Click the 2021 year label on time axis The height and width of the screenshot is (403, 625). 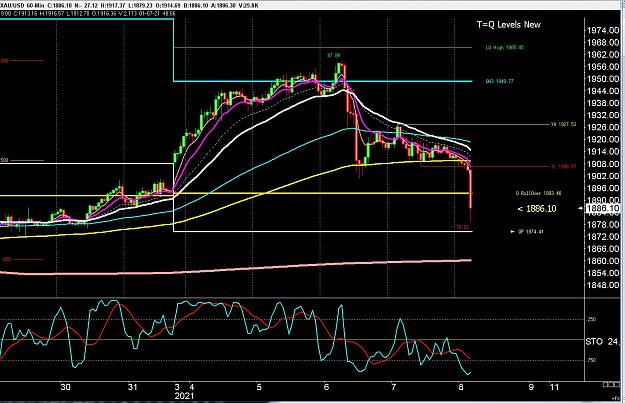coord(184,396)
